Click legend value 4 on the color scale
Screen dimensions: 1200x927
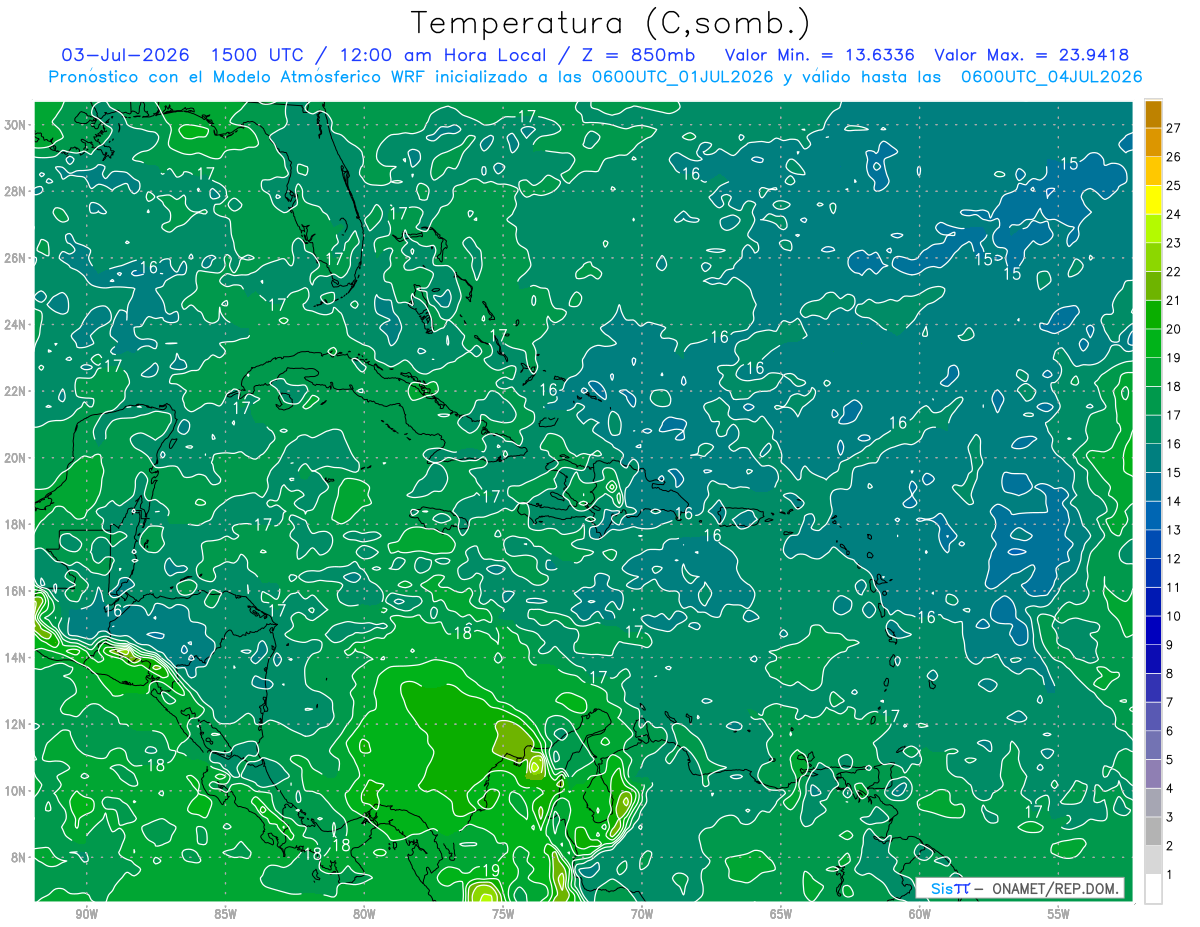pyautogui.click(x=1170, y=789)
